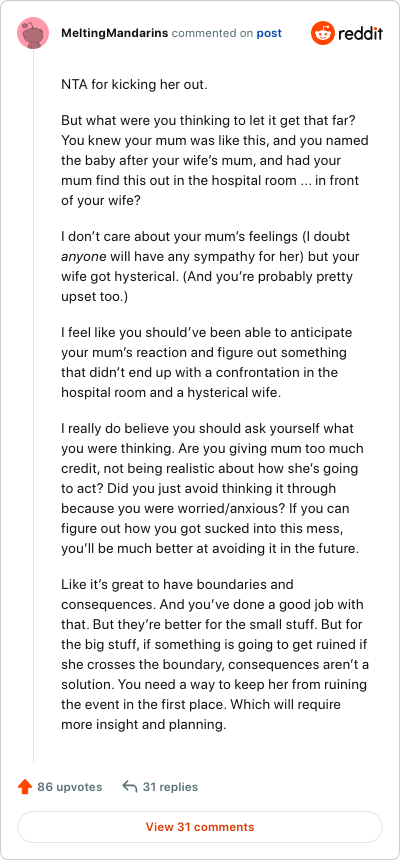The image size is (400, 860).
Task: Follow the blue 'post' link
Action: 269,33
